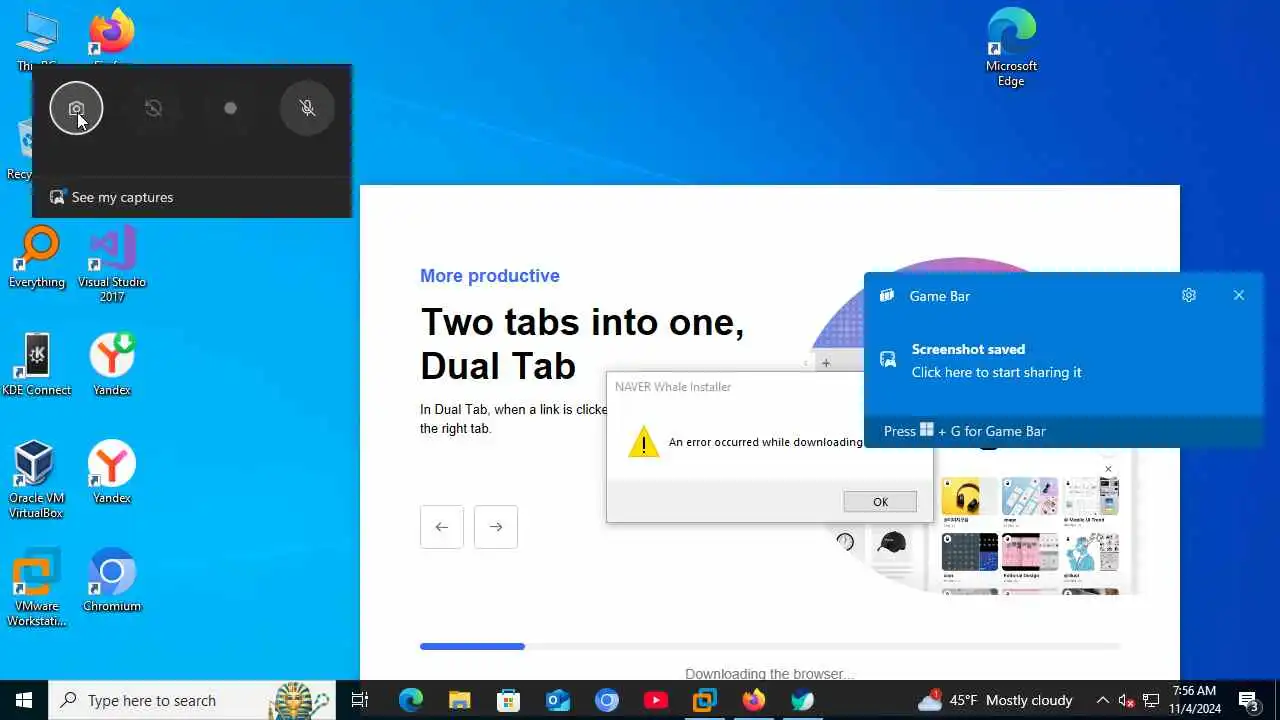
Task: Switch to the Whale installer taskbar icon
Action: click(803, 700)
